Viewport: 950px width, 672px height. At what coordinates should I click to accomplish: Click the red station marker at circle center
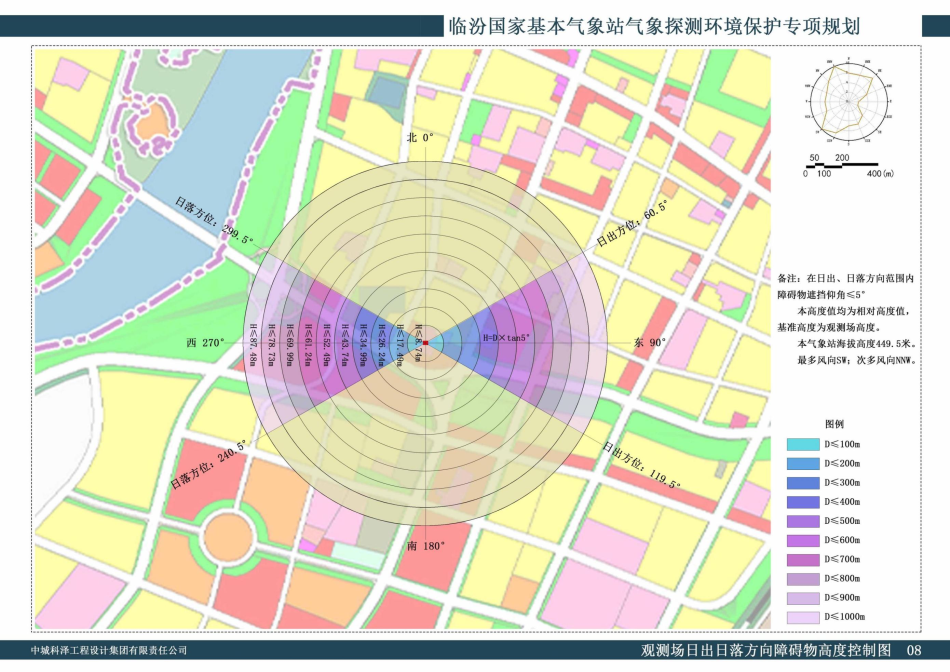coord(425,343)
